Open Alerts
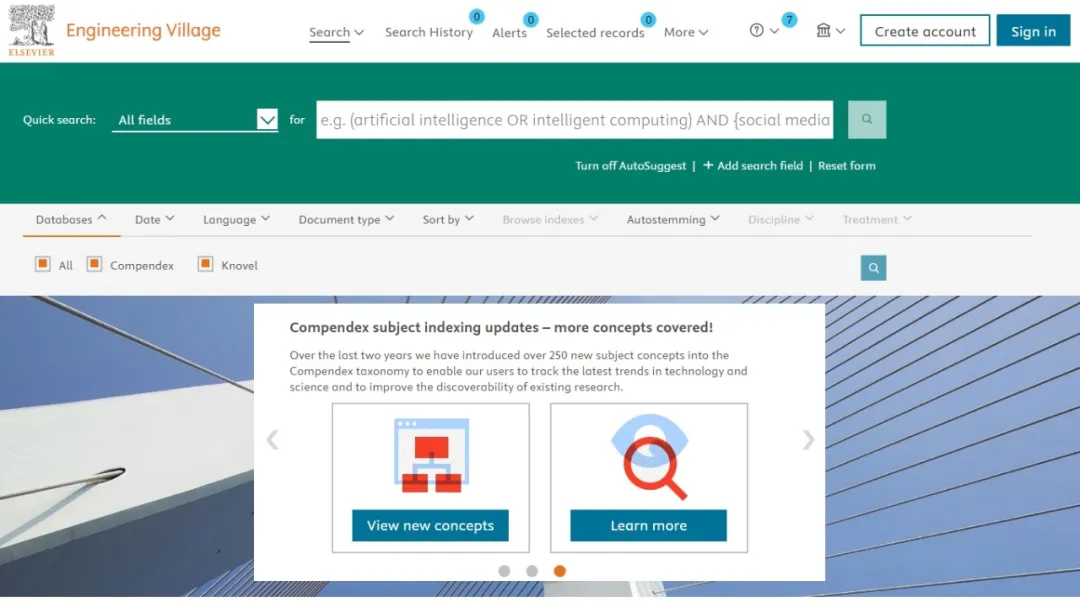 pos(509,32)
